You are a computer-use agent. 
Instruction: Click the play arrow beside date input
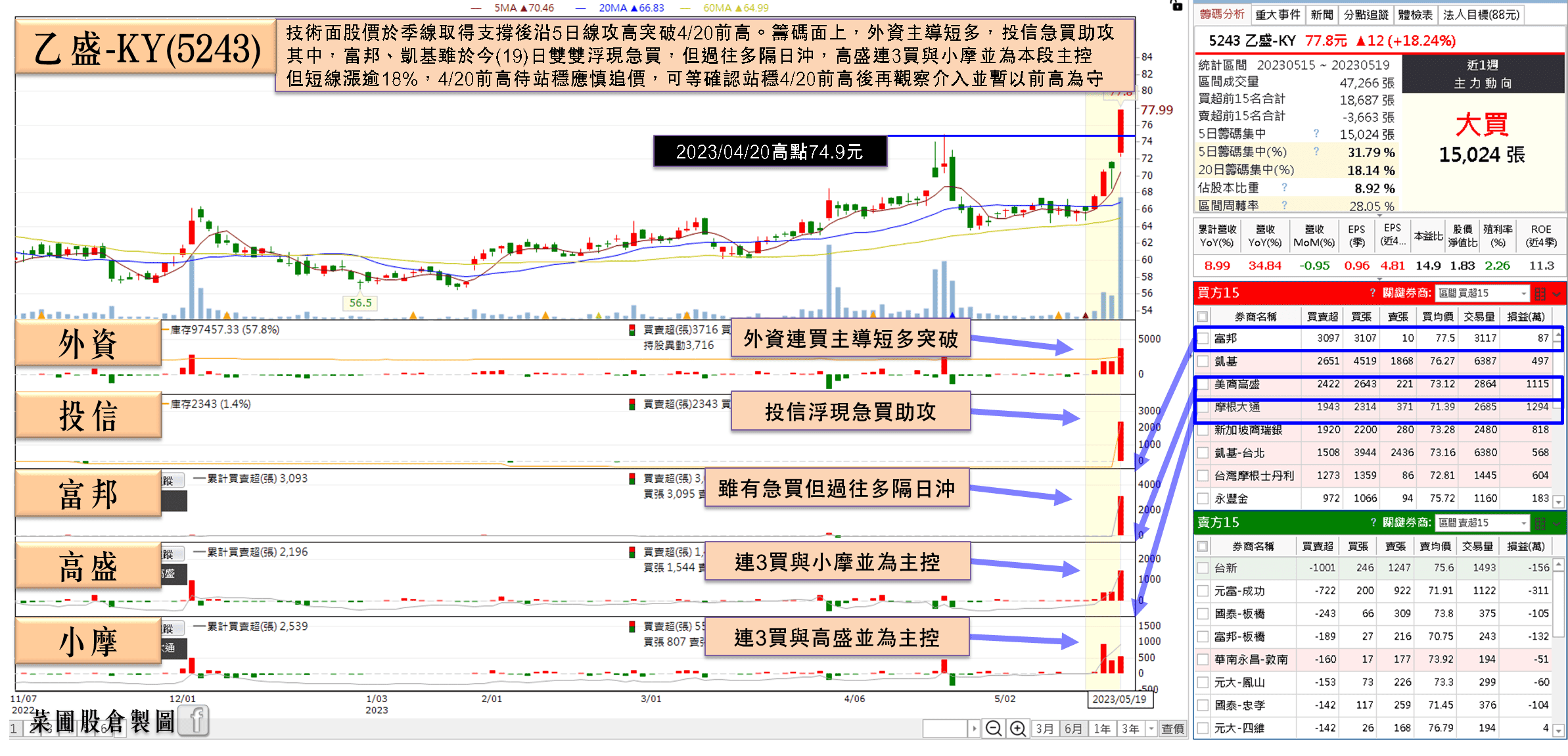tap(974, 728)
